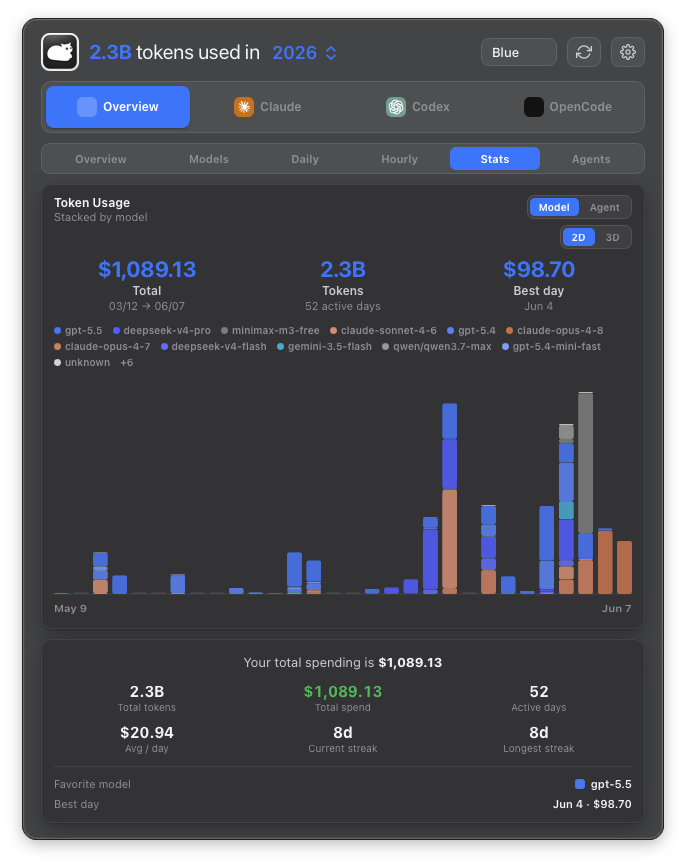Click the Jun 7 axis label
This screenshot has height=866, width=686.
point(616,609)
